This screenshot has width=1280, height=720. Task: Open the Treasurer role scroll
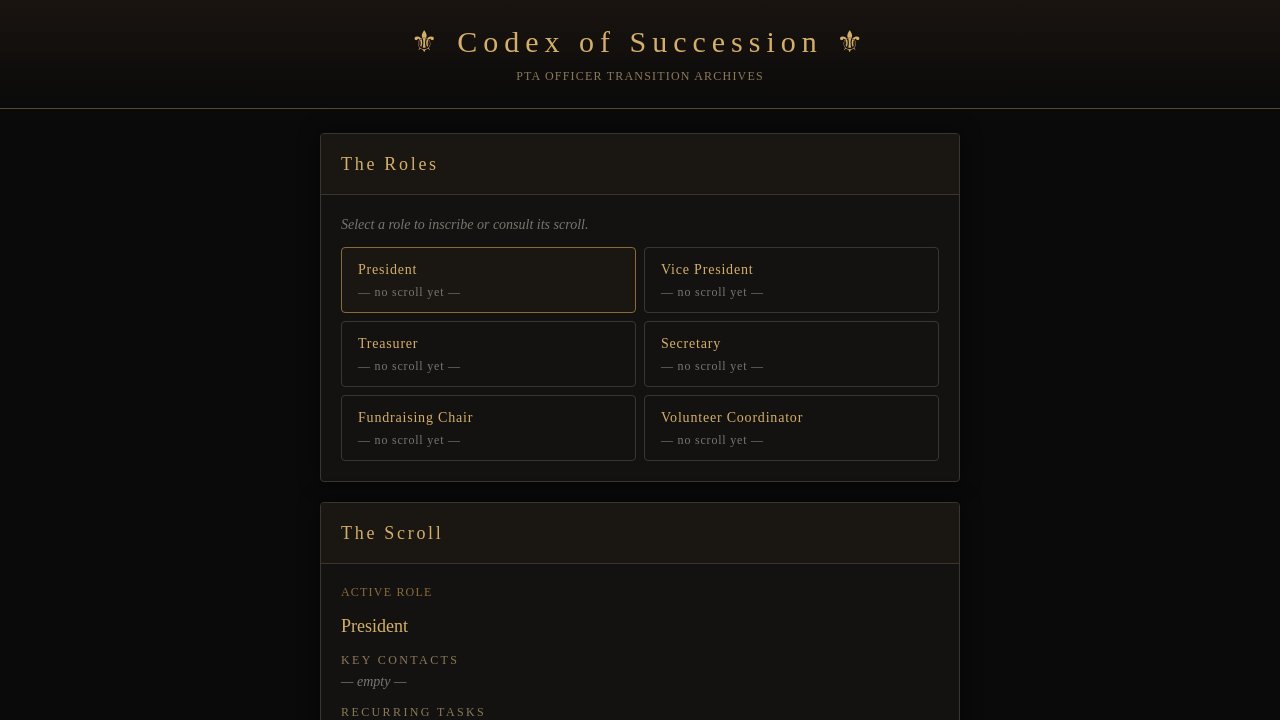click(x=488, y=354)
